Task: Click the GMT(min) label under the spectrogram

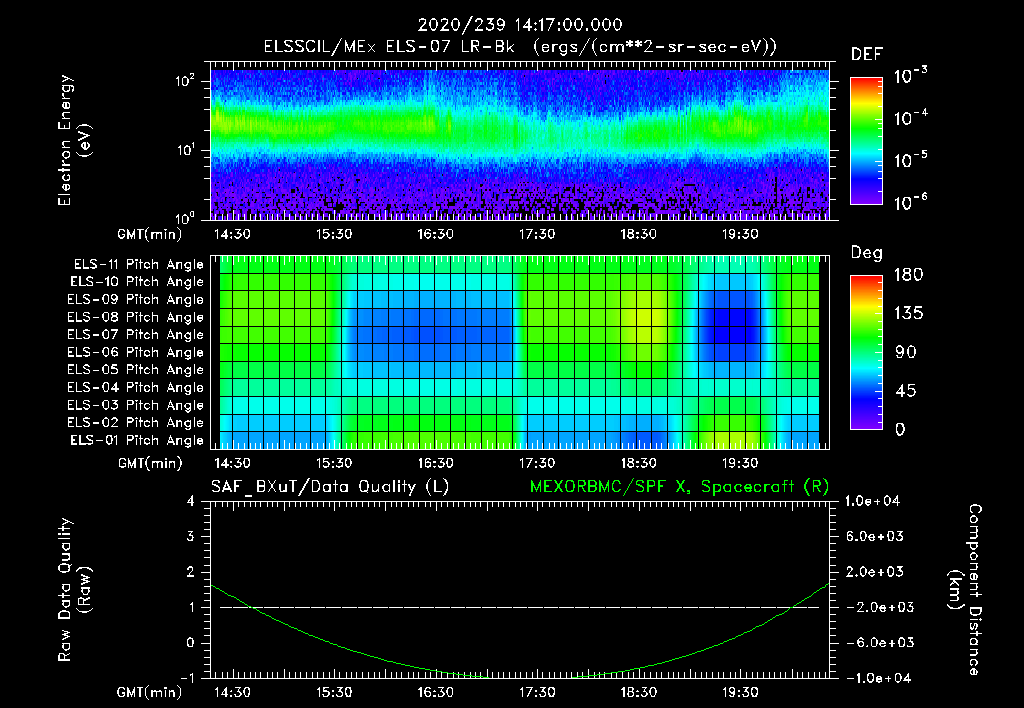Action: (150, 234)
